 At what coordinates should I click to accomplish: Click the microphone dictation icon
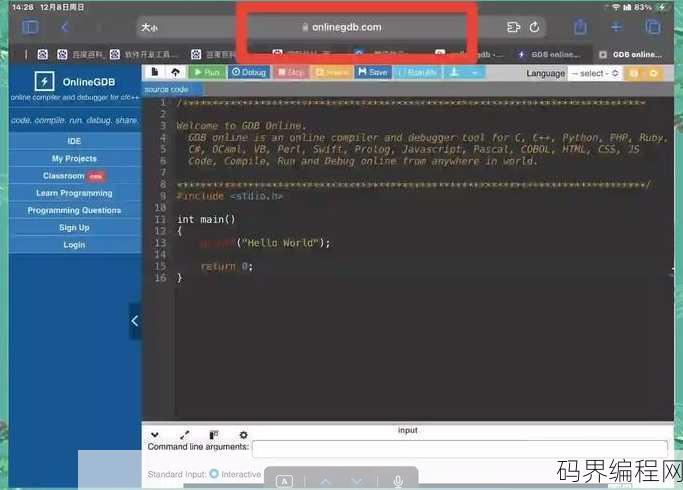point(398,481)
